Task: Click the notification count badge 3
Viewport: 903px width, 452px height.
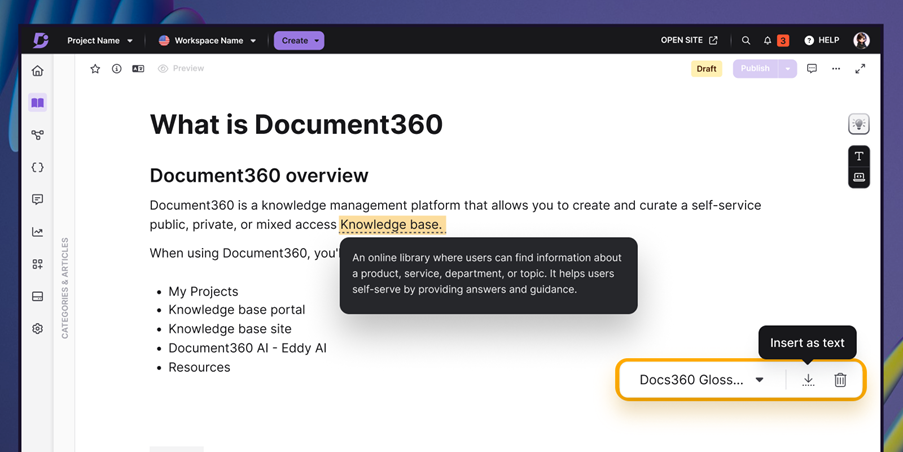Action: point(783,40)
